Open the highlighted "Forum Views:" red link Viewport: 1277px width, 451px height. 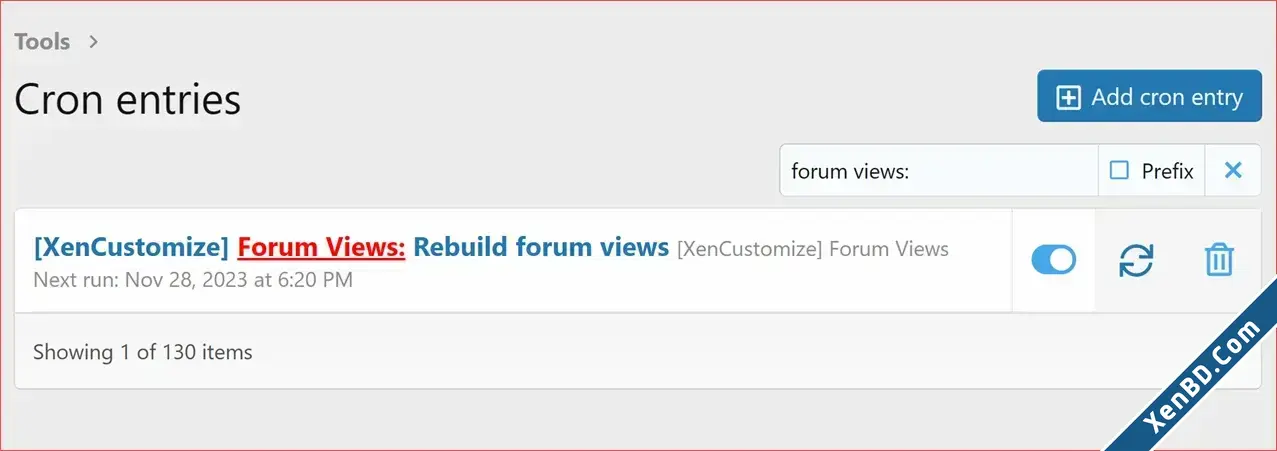point(321,247)
